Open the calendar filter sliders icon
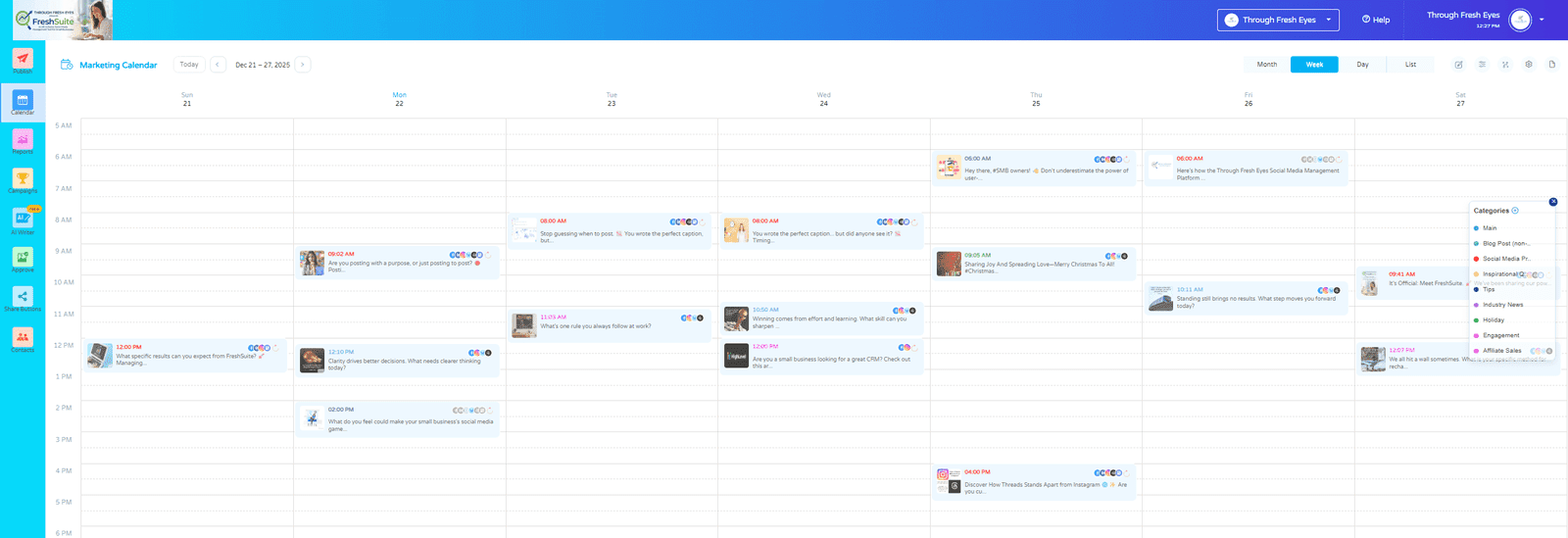 tap(1482, 65)
